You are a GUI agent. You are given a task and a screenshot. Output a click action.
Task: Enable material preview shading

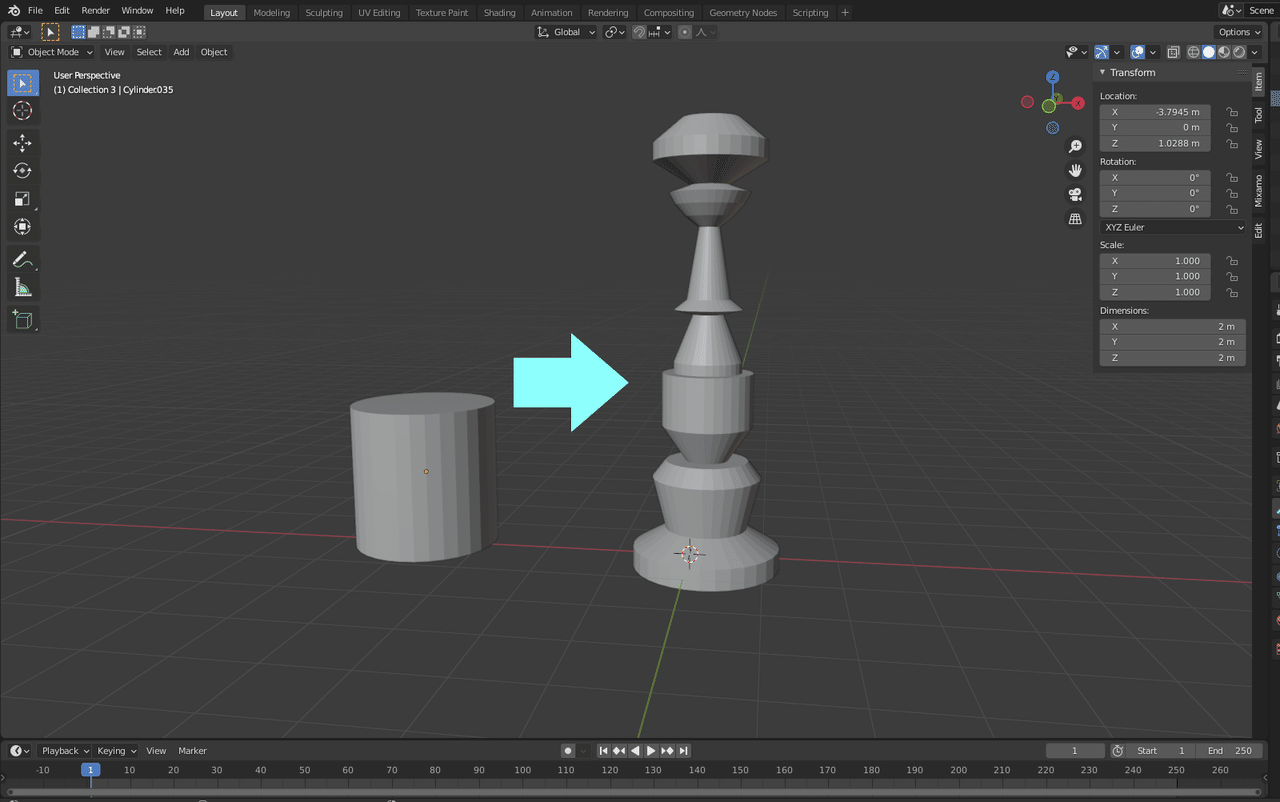point(1224,52)
